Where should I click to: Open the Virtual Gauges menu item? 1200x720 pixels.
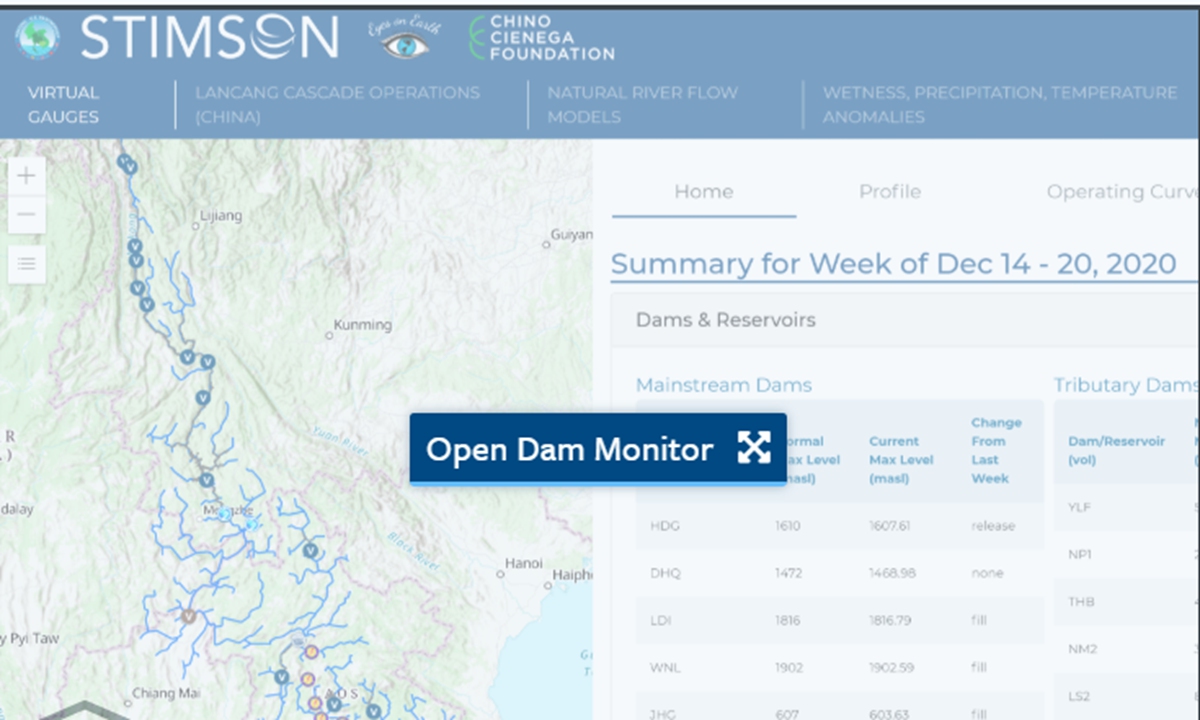[x=63, y=104]
